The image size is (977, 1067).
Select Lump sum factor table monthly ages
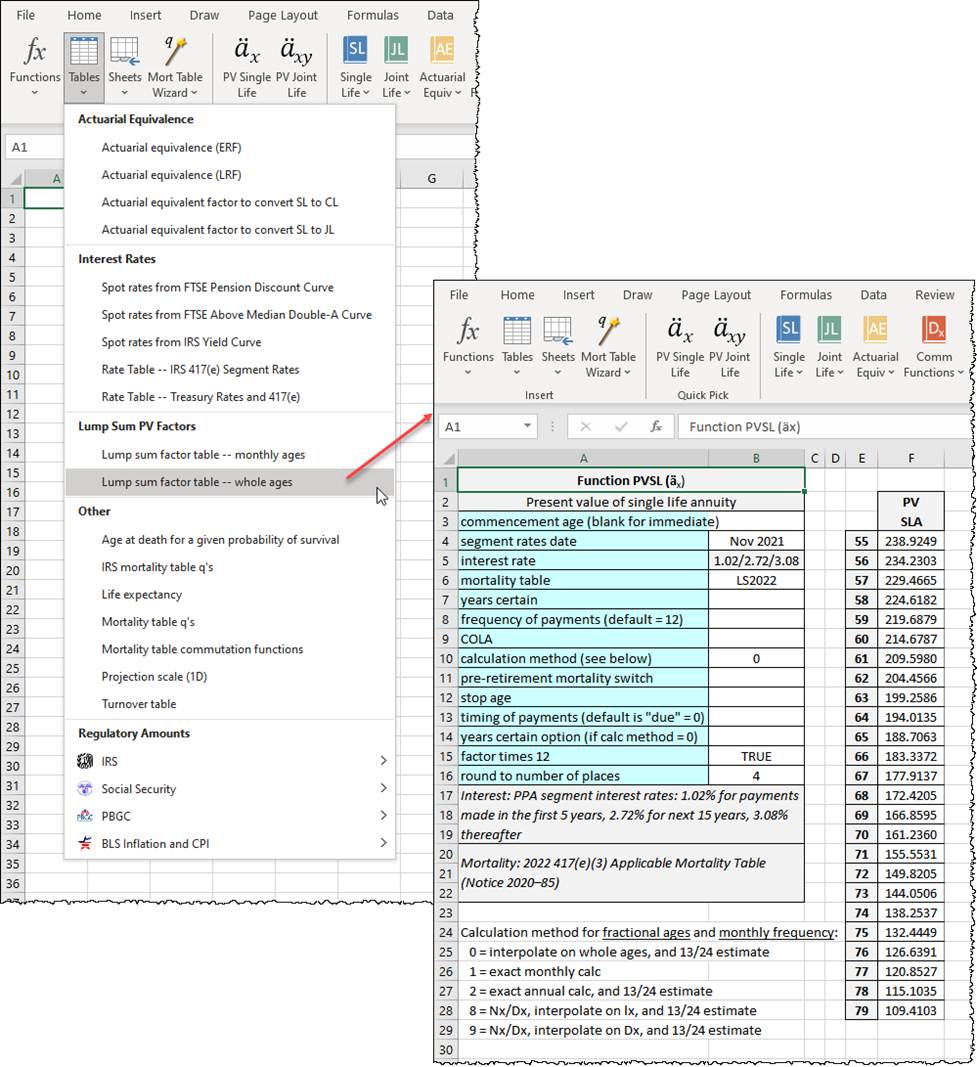(x=231, y=455)
